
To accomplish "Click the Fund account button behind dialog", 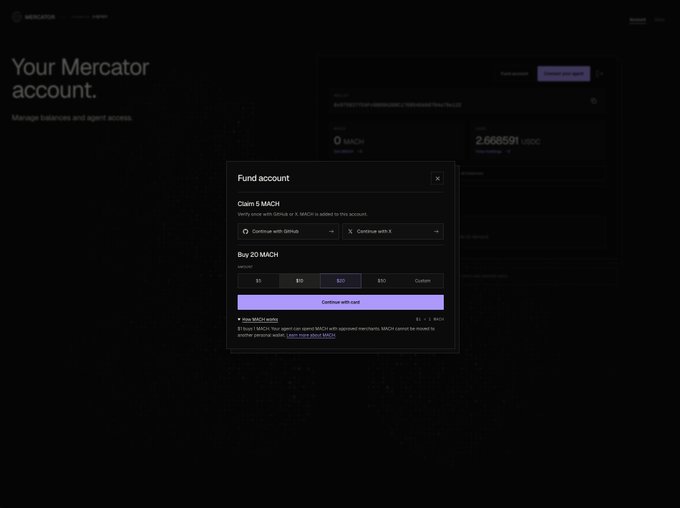I will (514, 74).
